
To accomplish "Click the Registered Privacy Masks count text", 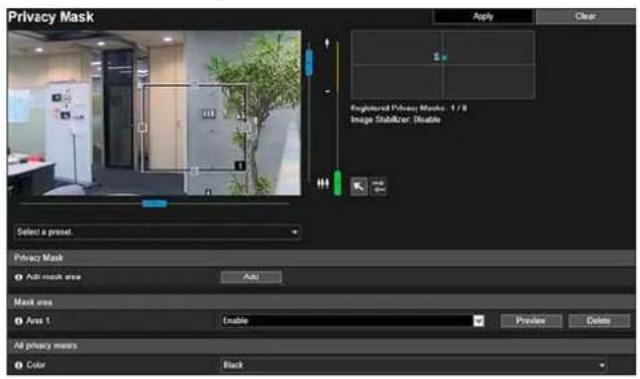I will [x=409, y=108].
